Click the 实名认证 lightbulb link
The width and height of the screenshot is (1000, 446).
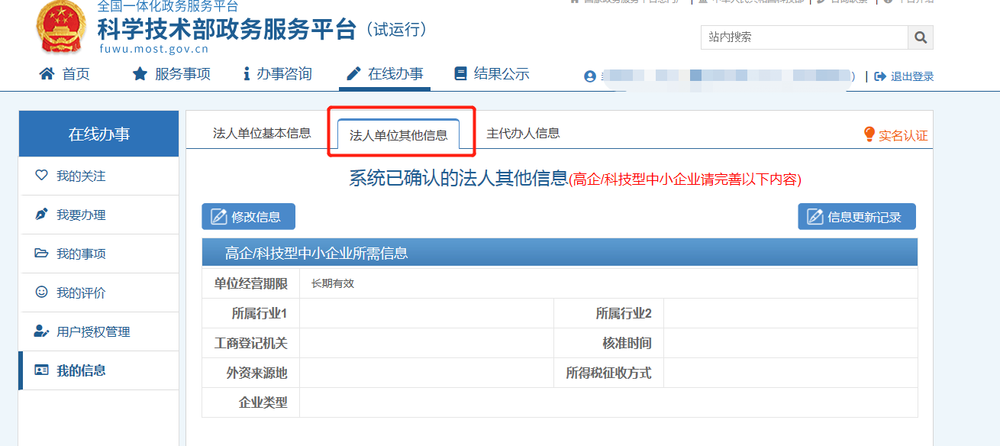(895, 135)
